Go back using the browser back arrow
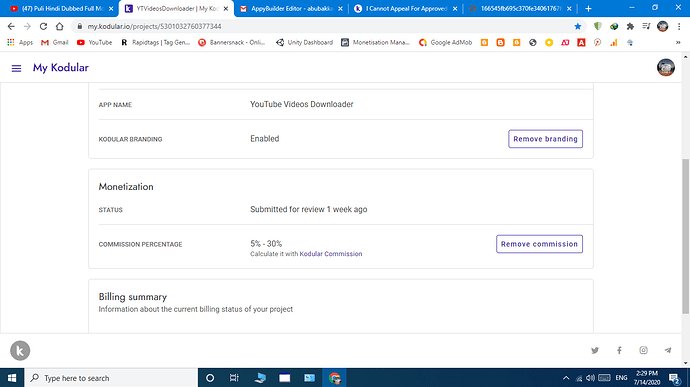690x387 pixels. click(x=11, y=26)
